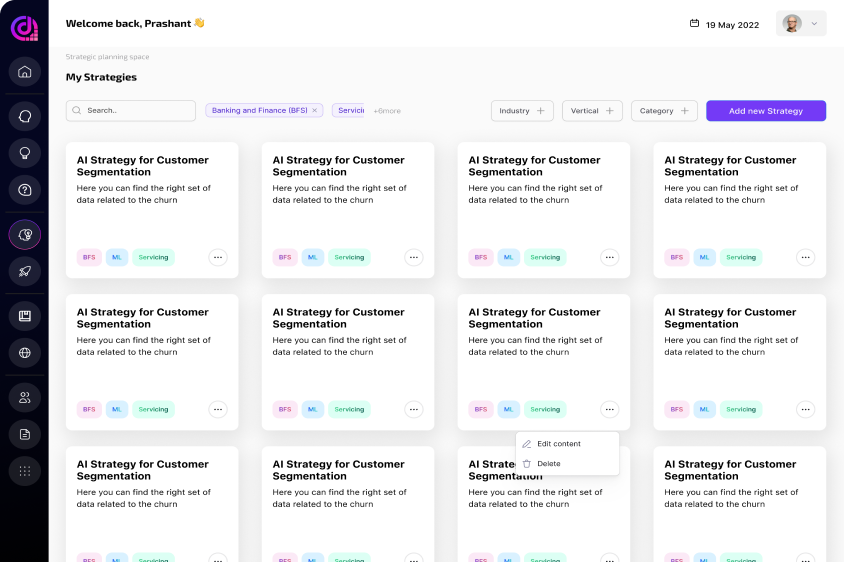Open the document icon in sidebar
The image size is (844, 562).
(24, 434)
